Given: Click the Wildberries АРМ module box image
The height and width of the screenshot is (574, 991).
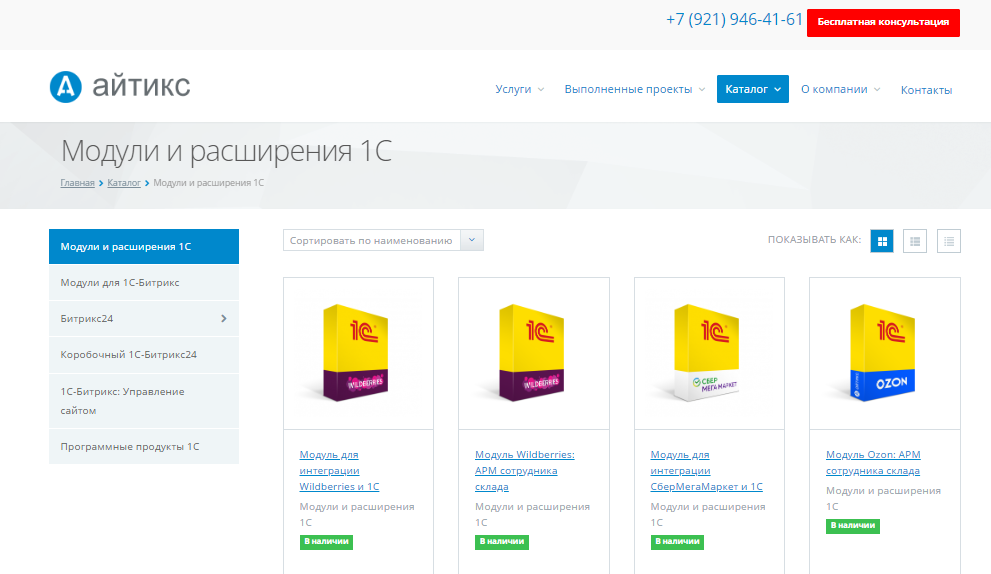Looking at the screenshot, I should click(x=532, y=352).
